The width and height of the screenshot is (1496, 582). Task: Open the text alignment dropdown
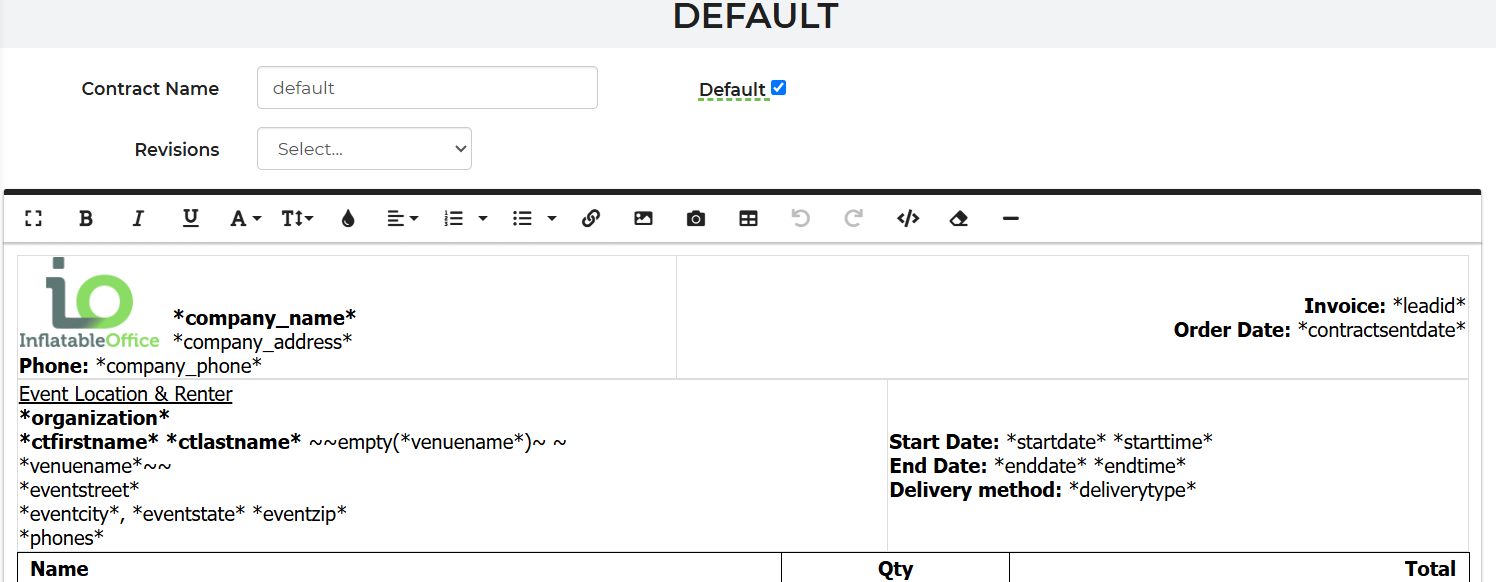coord(402,218)
